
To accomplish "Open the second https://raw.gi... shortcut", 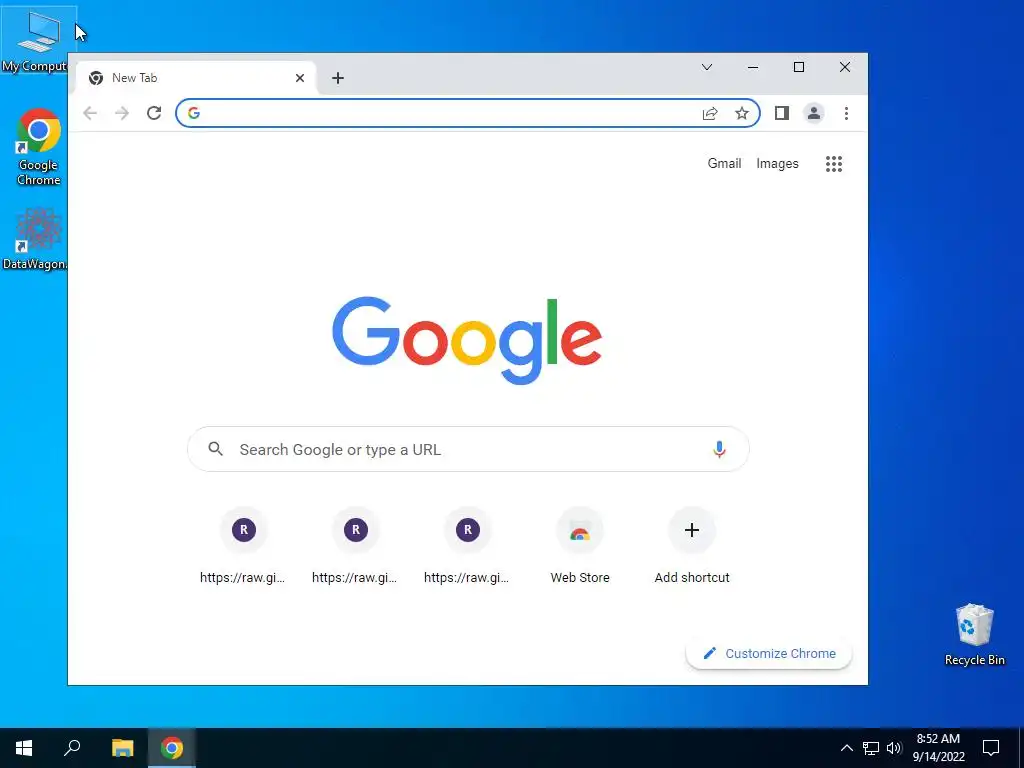I will [355, 545].
